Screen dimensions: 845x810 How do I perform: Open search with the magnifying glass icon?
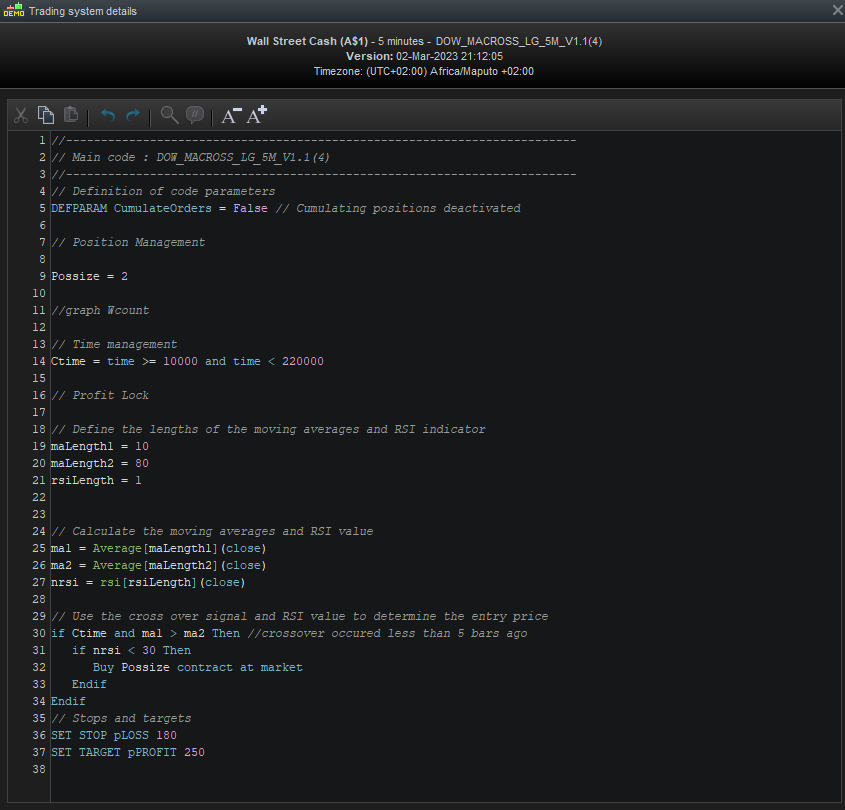tap(169, 115)
